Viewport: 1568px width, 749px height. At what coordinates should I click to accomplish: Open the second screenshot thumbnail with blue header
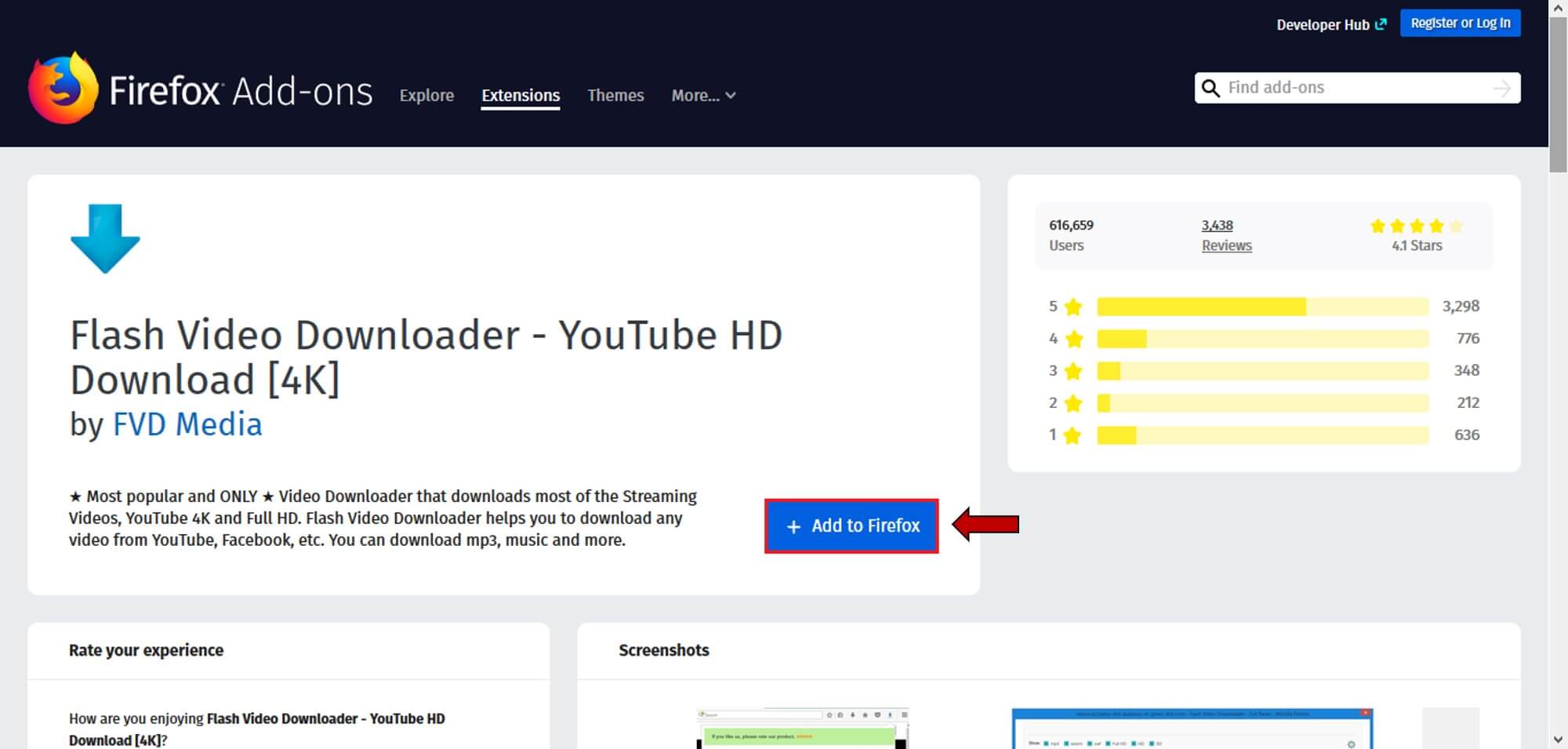tap(1192, 728)
